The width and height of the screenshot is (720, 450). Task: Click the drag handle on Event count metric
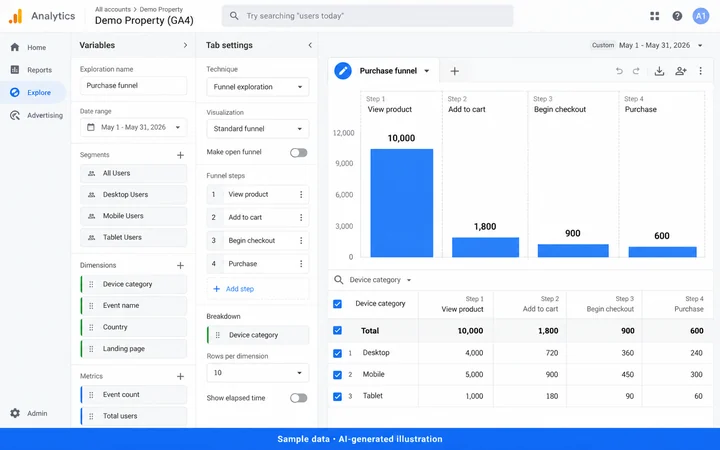91,395
